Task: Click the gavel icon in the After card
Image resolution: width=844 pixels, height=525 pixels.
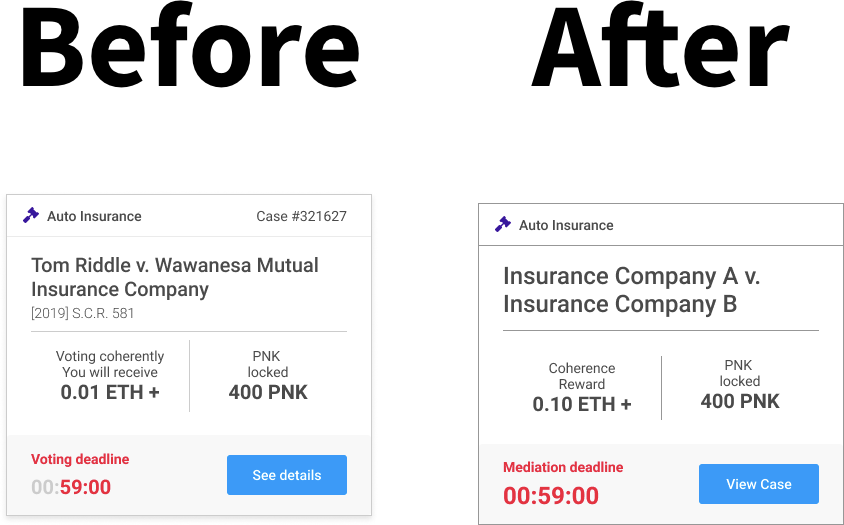Action: click(x=503, y=225)
